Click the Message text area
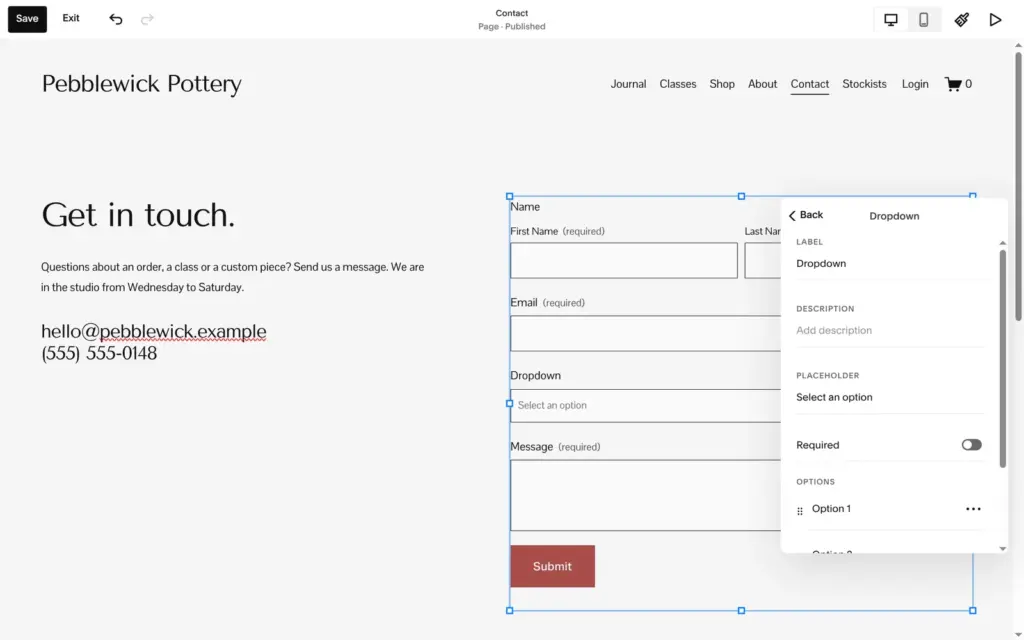The width and height of the screenshot is (1024, 640). [x=645, y=495]
